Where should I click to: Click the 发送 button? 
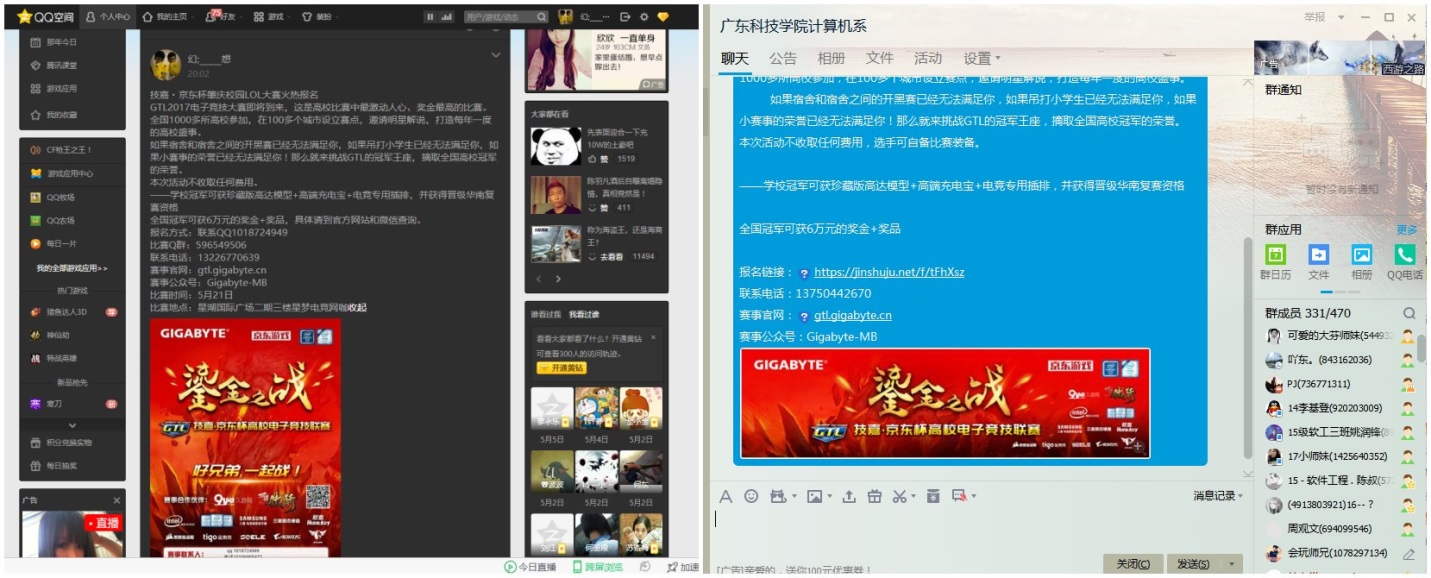coord(1193,564)
